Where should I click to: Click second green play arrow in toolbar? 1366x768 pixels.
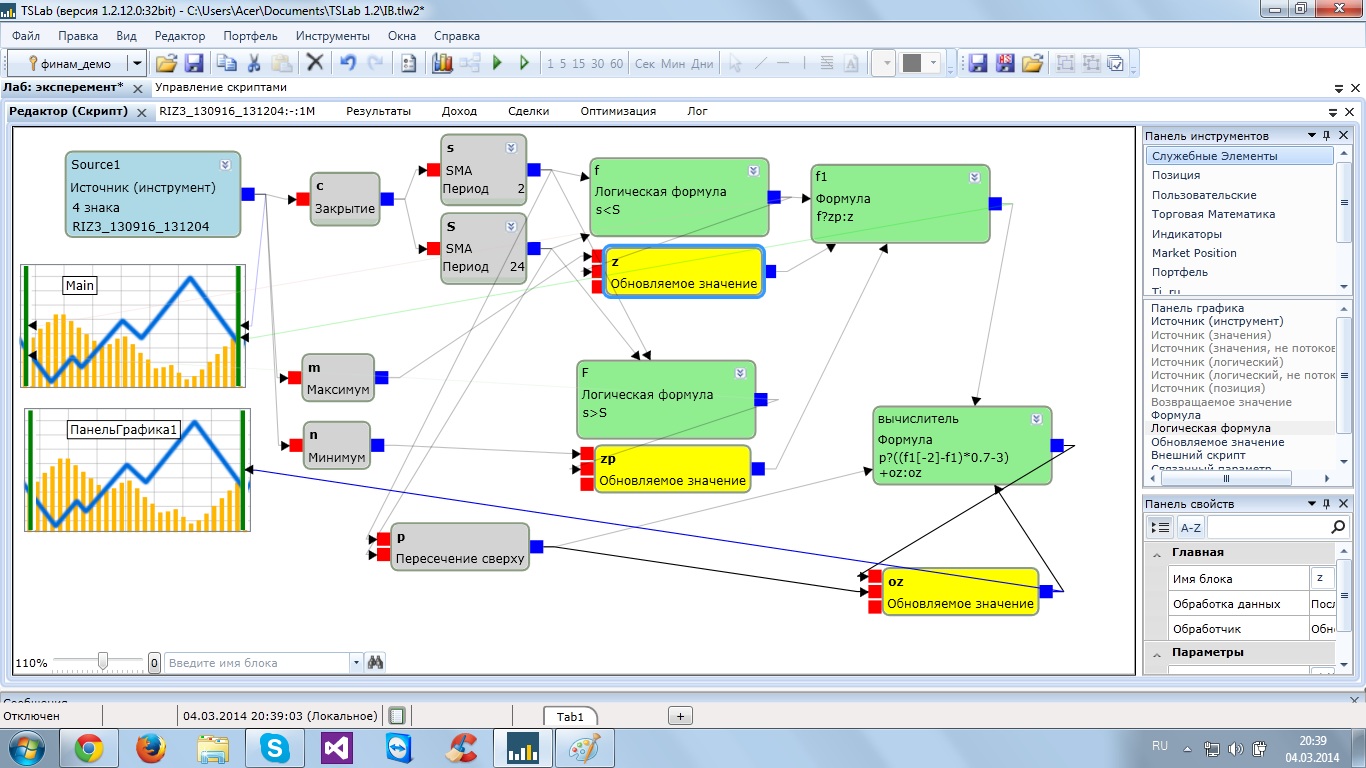click(524, 63)
